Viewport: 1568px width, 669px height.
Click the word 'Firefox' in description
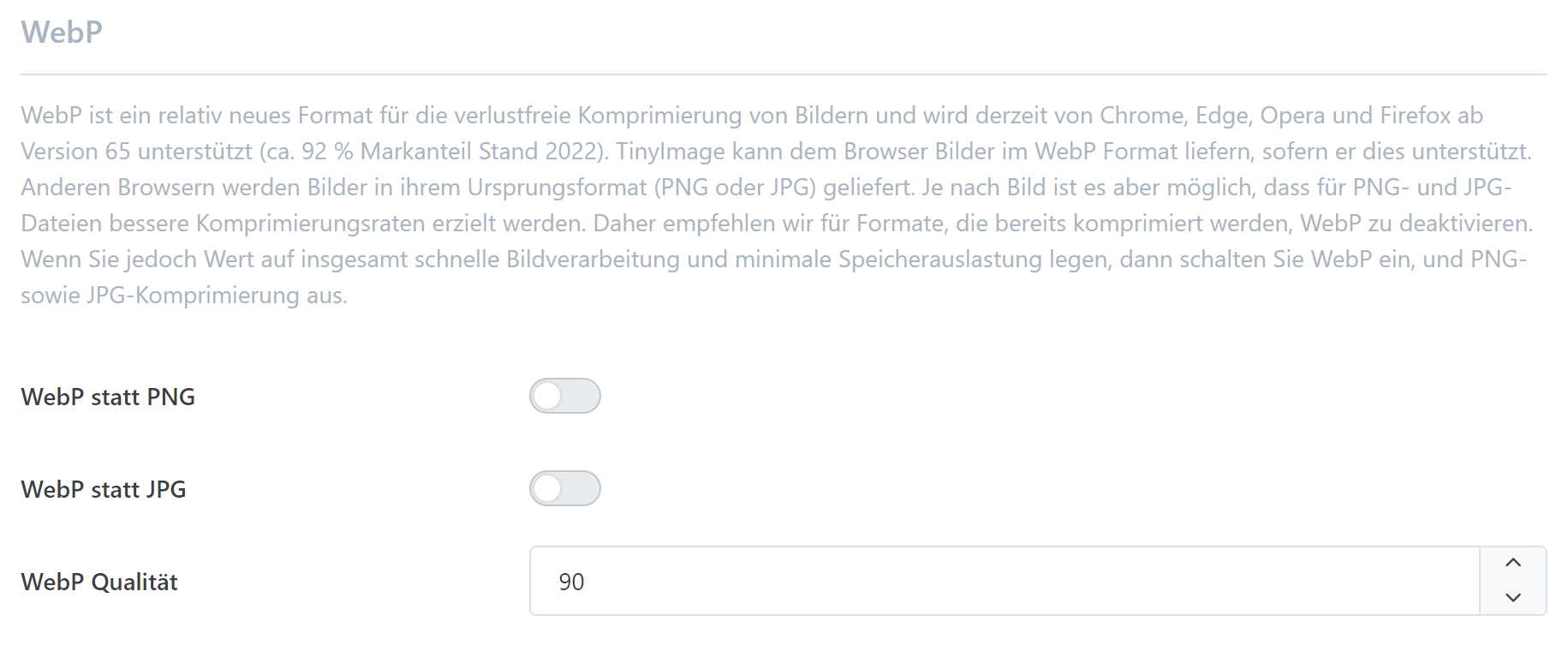click(x=1415, y=116)
